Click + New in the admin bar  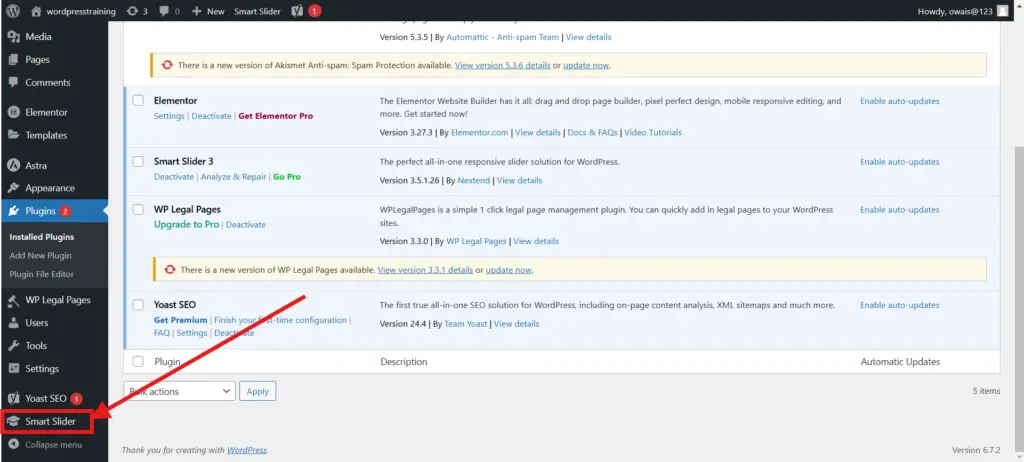click(208, 11)
